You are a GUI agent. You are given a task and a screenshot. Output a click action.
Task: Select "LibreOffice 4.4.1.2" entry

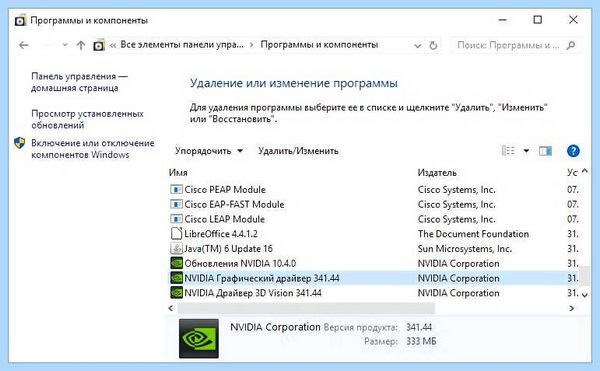[x=221, y=234]
